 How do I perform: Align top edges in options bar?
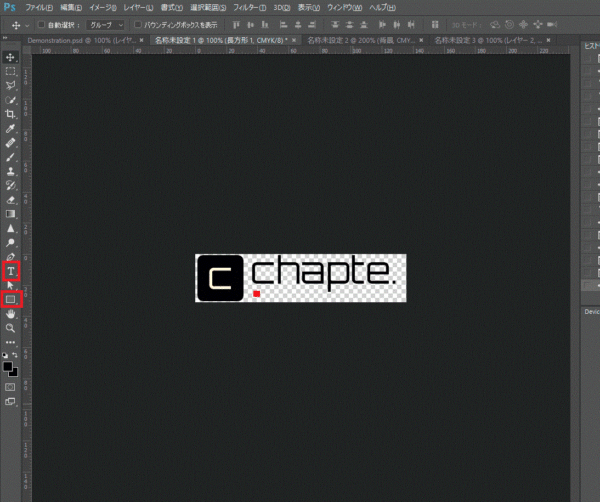click(236, 25)
